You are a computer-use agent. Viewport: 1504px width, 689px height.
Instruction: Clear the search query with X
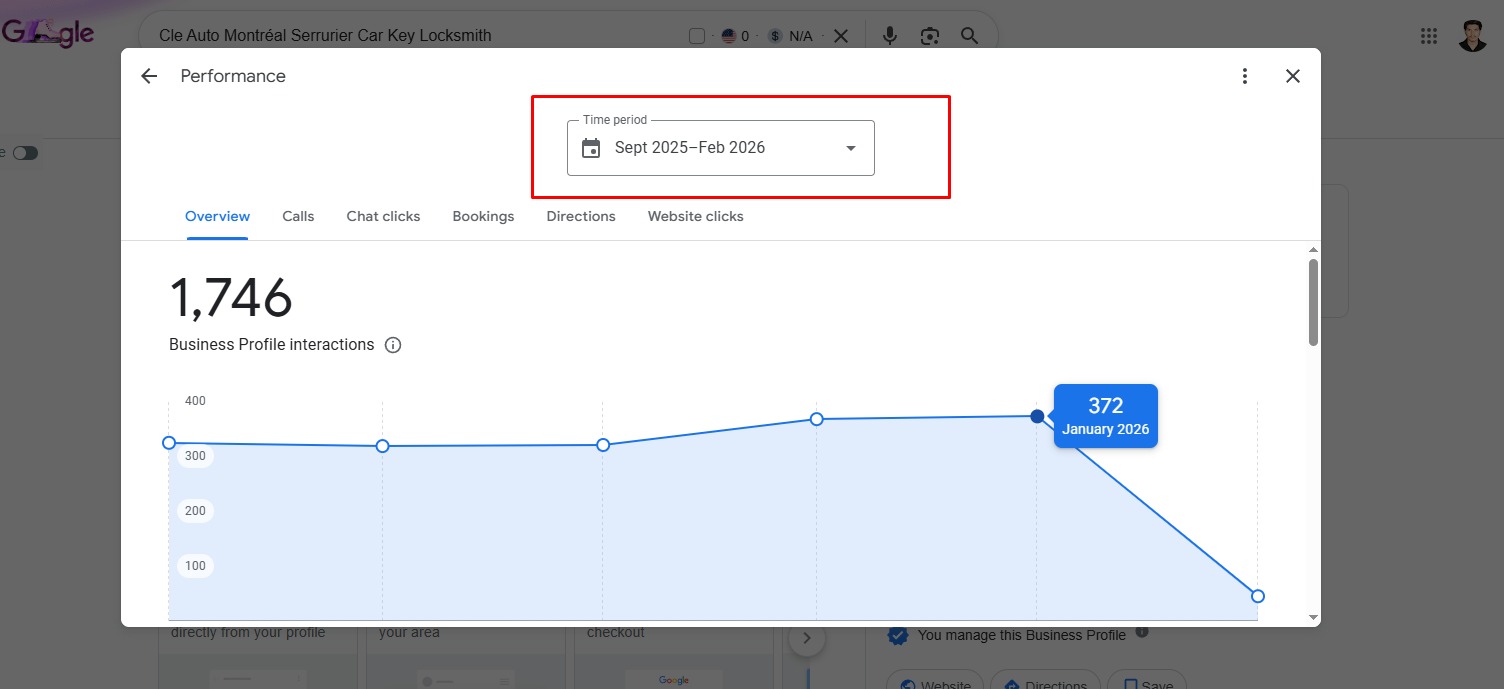click(x=841, y=36)
